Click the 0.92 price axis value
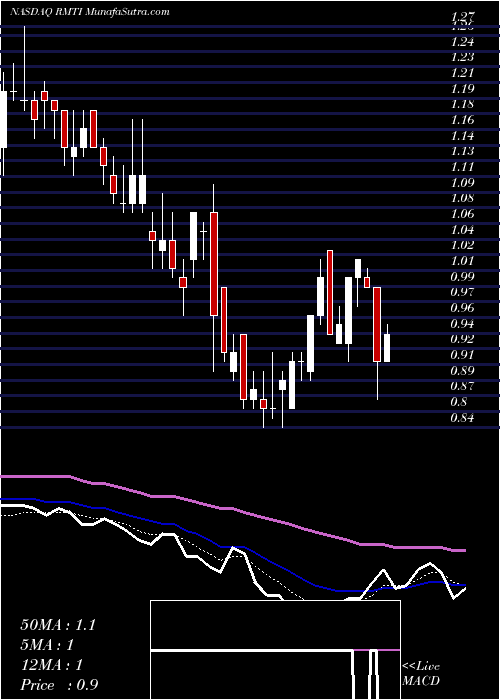Viewport: 500px width, 700px height. click(463, 339)
